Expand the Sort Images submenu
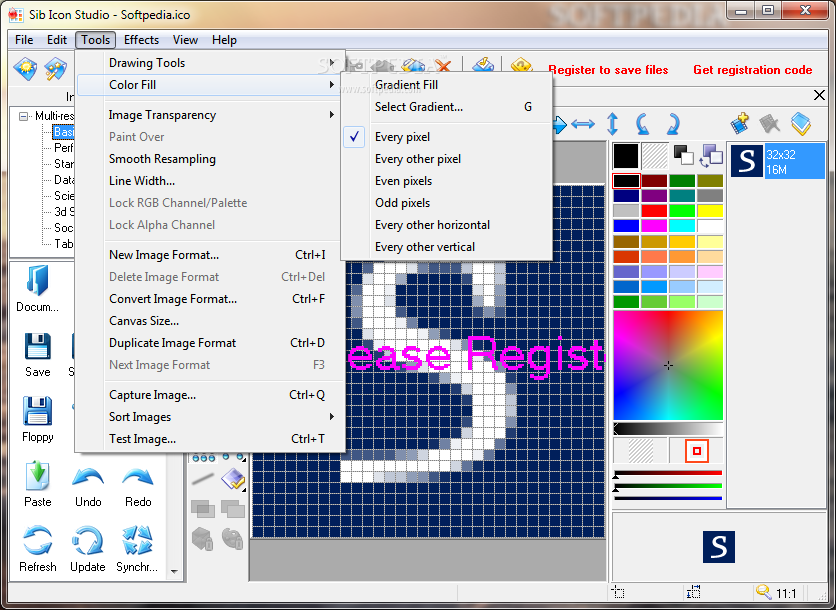This screenshot has width=836, height=610. click(x=210, y=417)
